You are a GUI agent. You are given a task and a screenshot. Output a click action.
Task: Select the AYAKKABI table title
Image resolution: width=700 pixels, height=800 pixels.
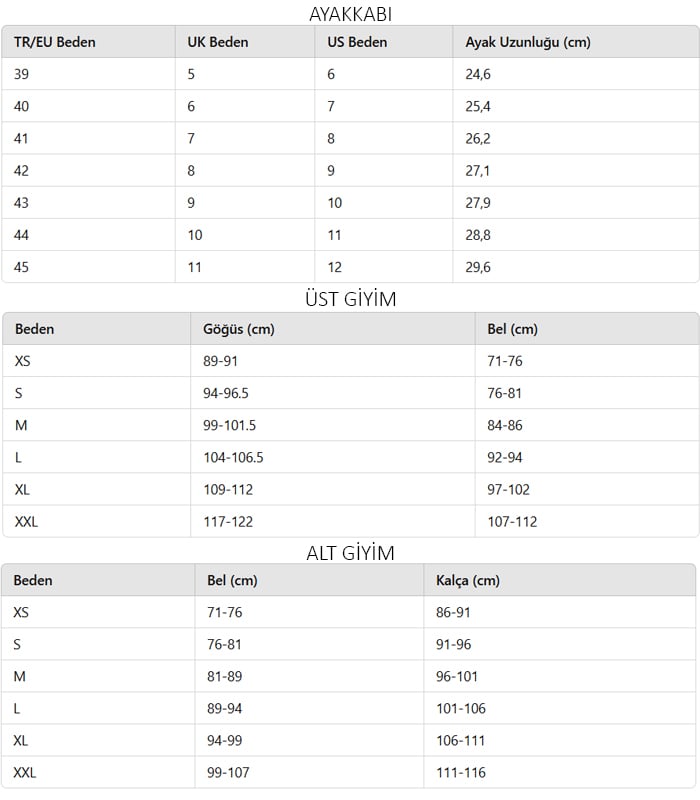[x=351, y=14]
